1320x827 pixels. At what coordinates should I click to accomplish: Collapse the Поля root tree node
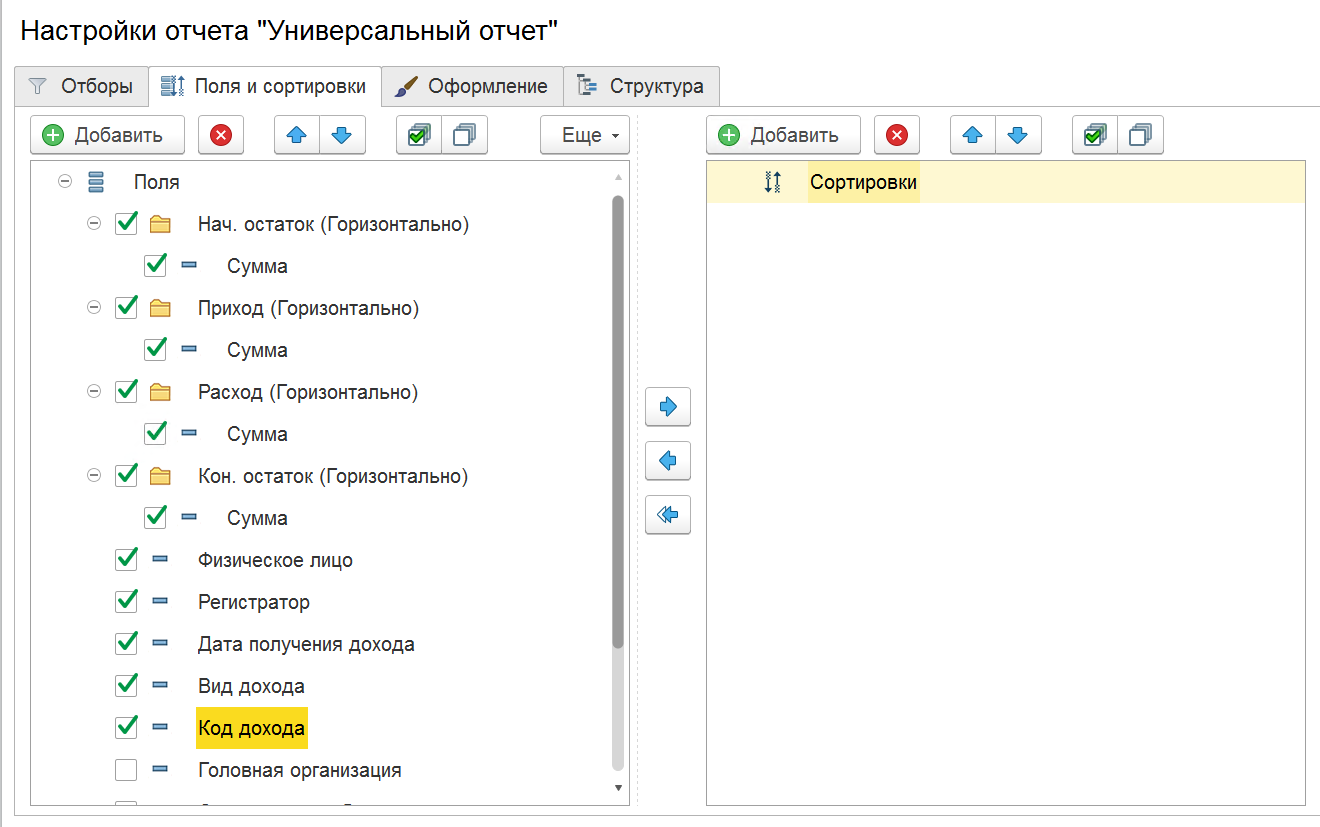(65, 182)
